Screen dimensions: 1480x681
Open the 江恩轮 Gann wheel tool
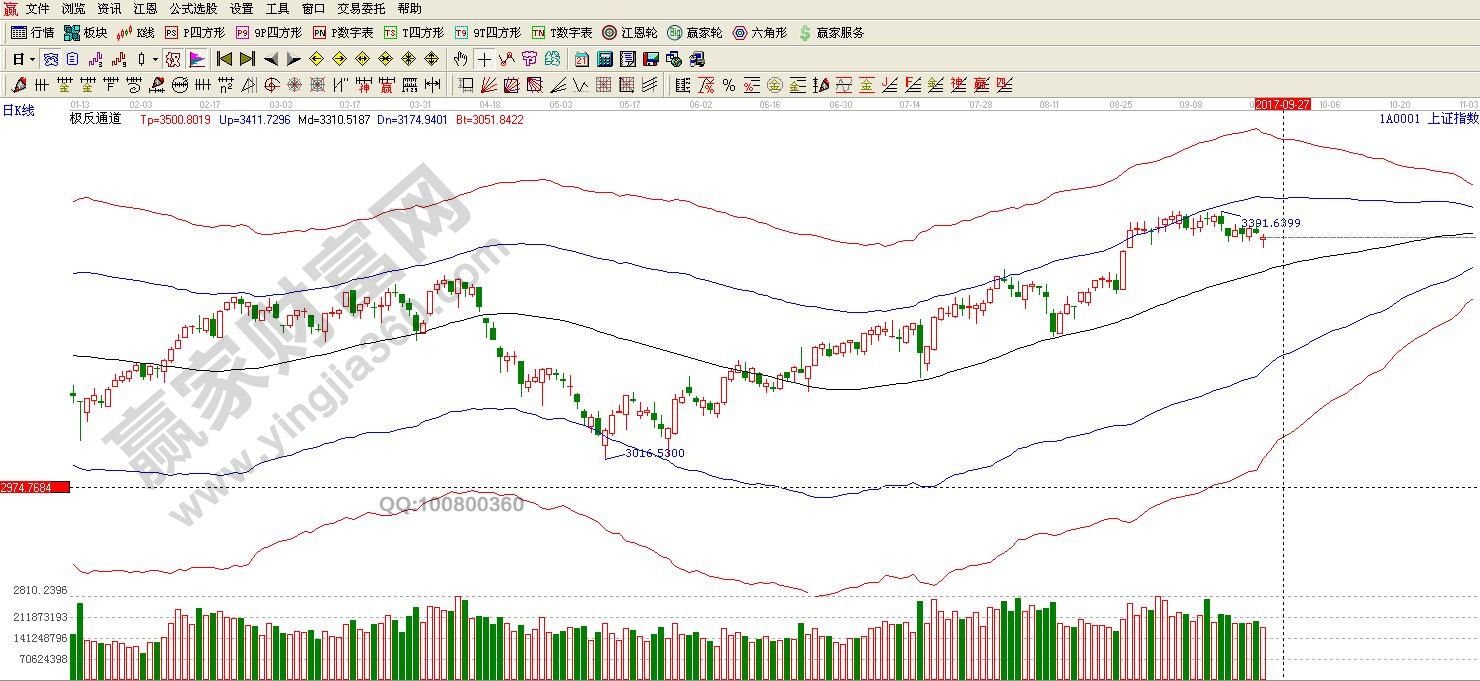pos(628,33)
